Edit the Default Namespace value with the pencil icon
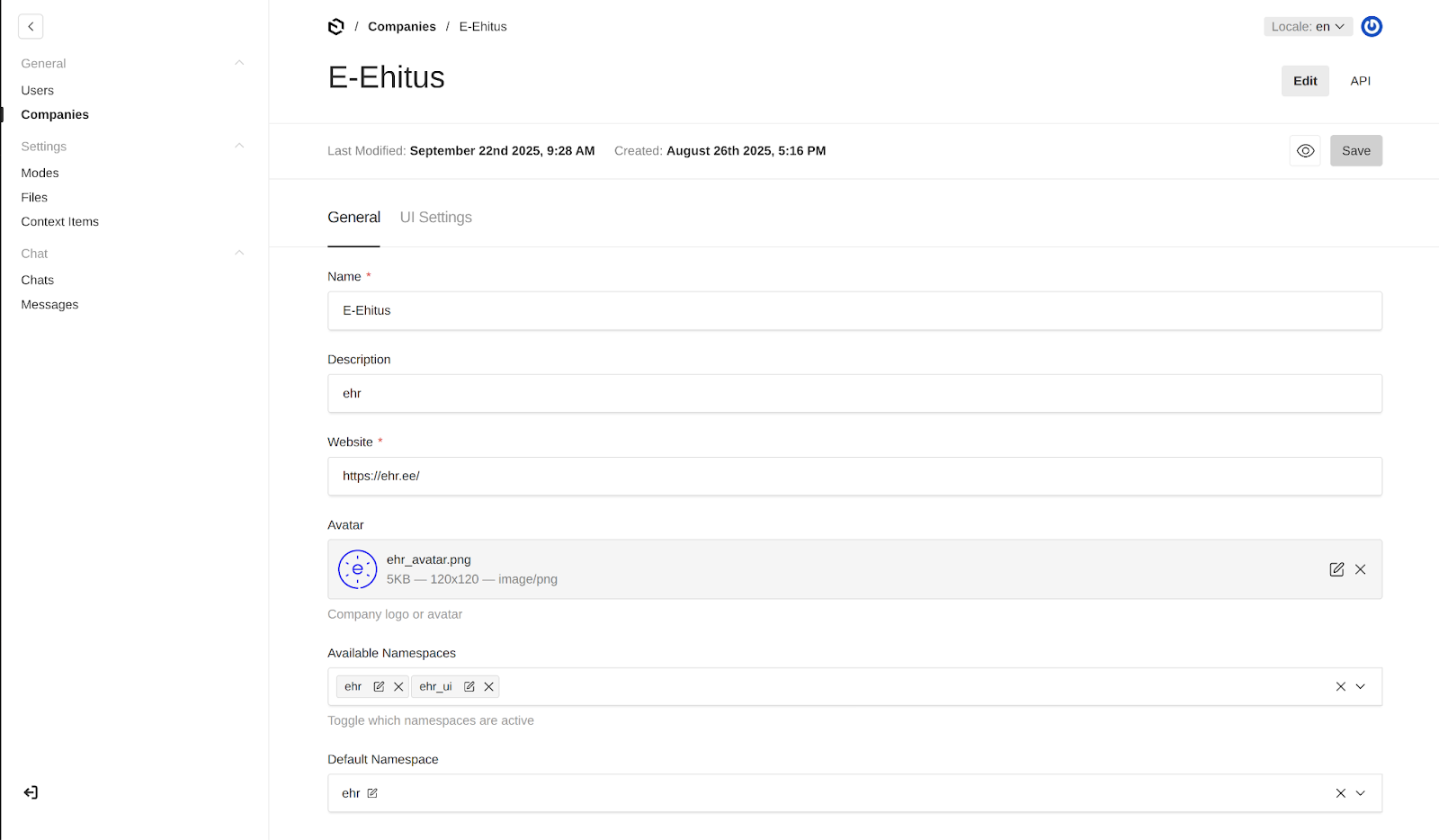The height and width of the screenshot is (840, 1439). tap(373, 793)
